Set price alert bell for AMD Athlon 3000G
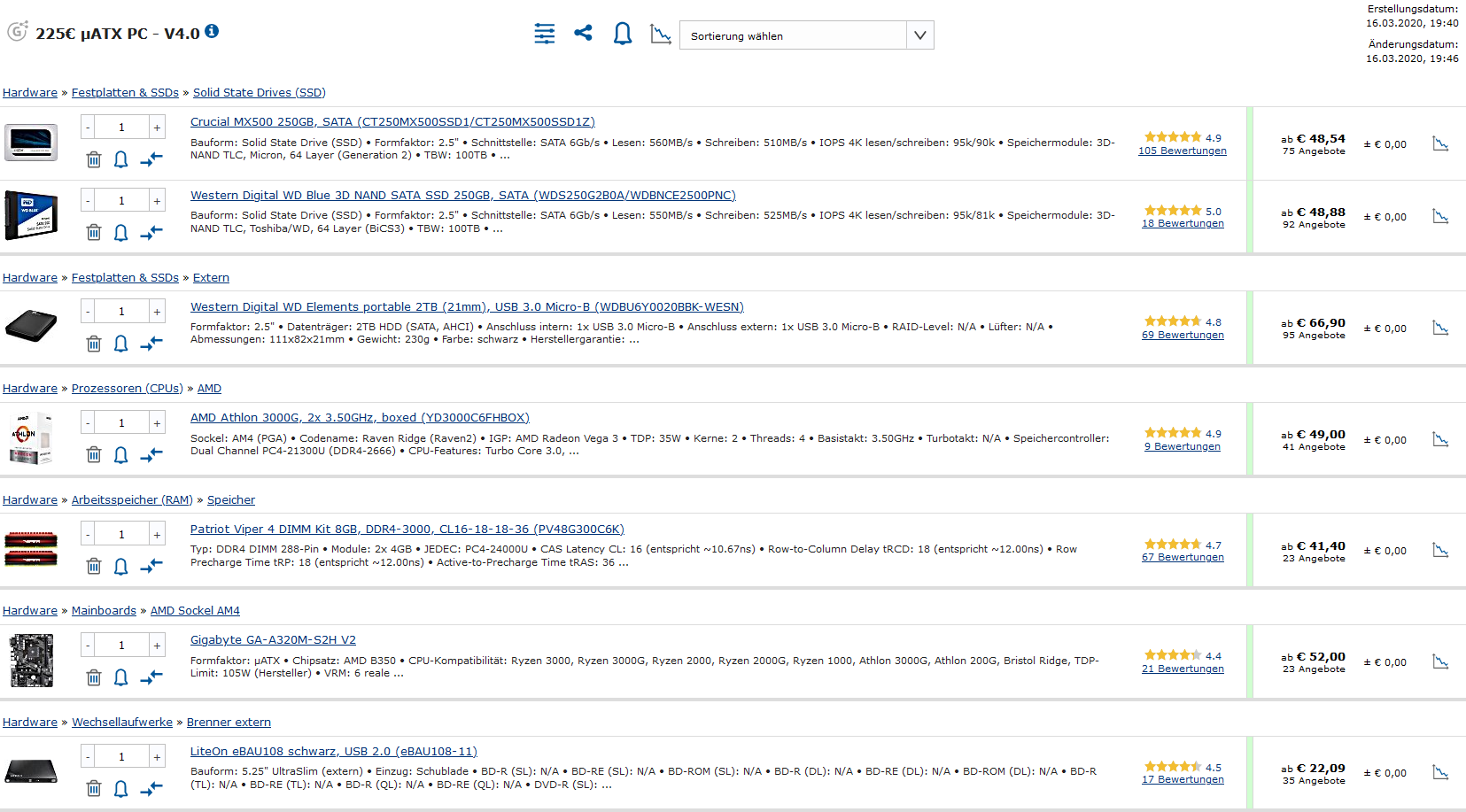Screen dimensions: 1466x812 121,454
